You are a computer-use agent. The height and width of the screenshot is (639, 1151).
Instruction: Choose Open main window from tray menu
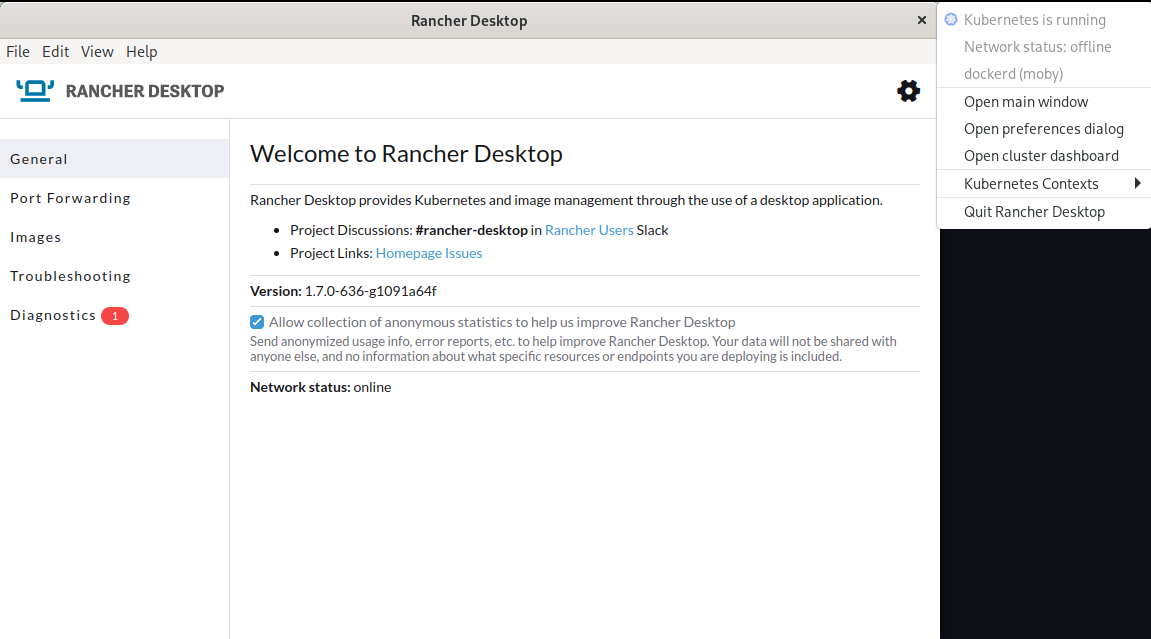point(1026,101)
